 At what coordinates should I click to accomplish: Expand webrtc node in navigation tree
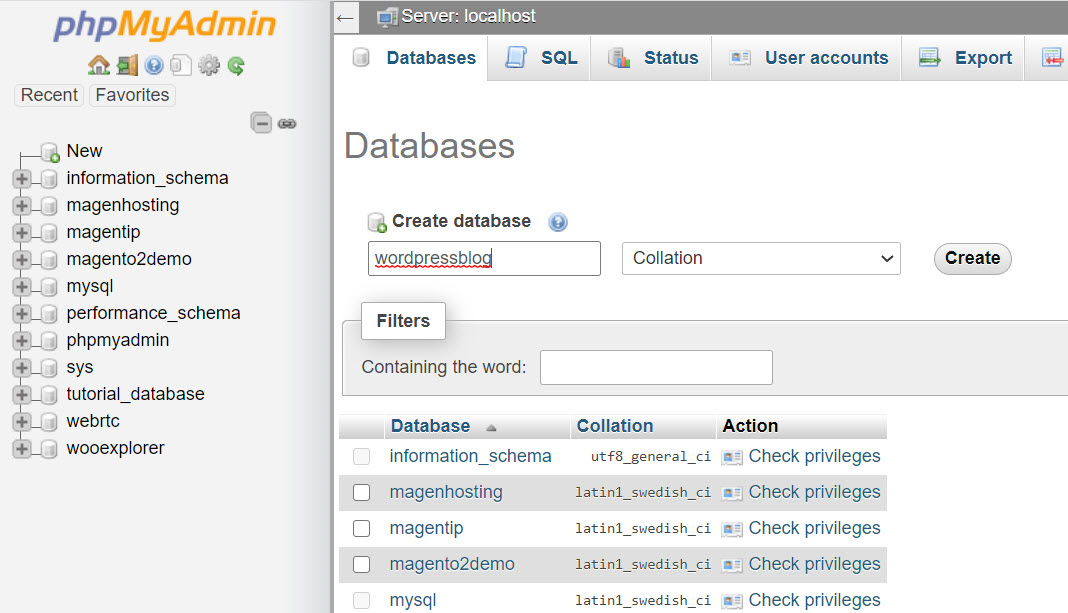[22, 422]
